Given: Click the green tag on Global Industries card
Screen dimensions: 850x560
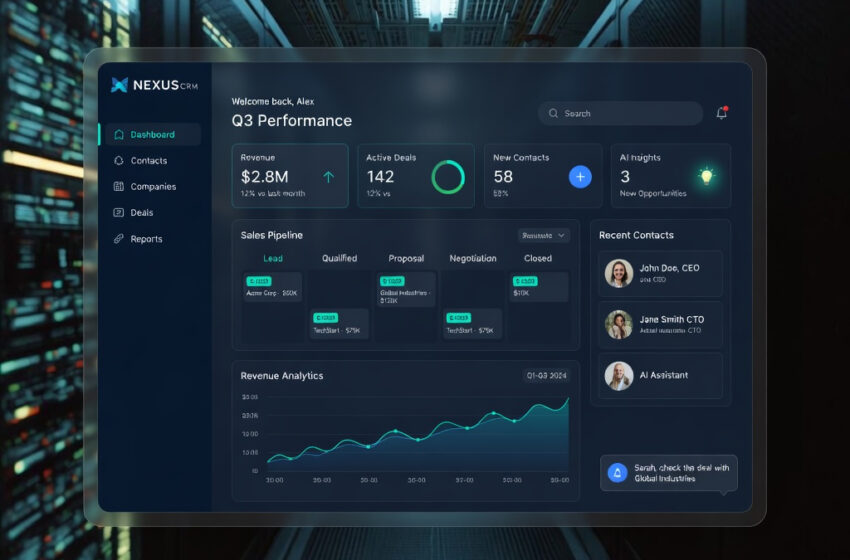Looking at the screenshot, I should click(x=392, y=281).
